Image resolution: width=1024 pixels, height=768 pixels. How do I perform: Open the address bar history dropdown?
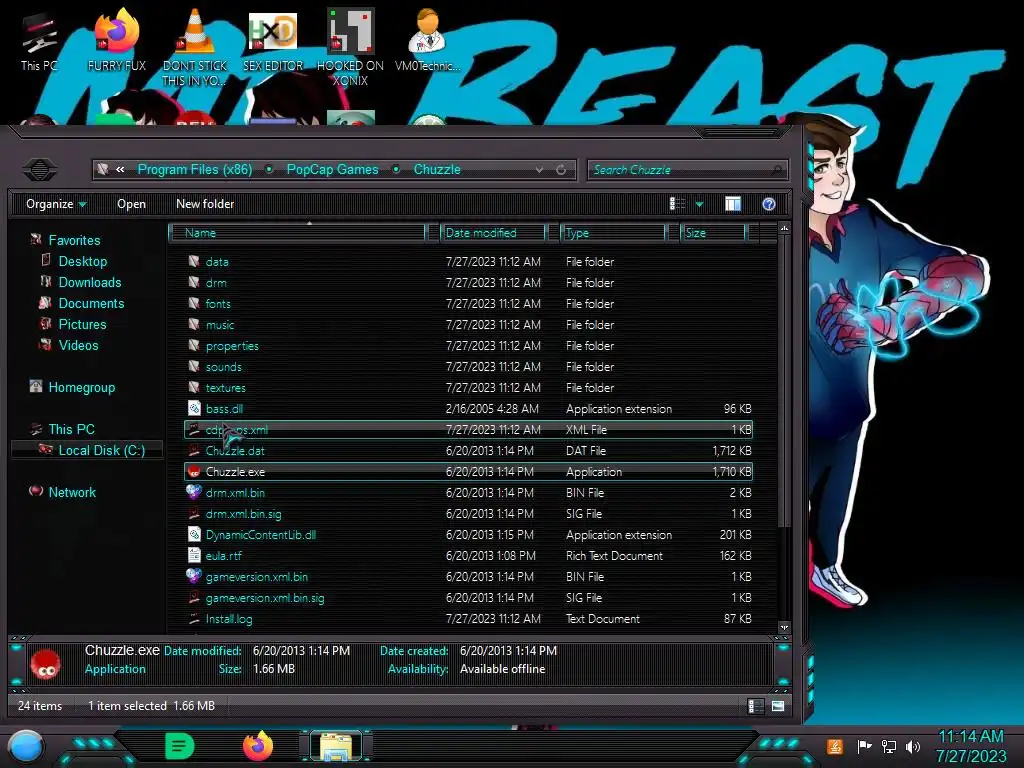pos(539,170)
